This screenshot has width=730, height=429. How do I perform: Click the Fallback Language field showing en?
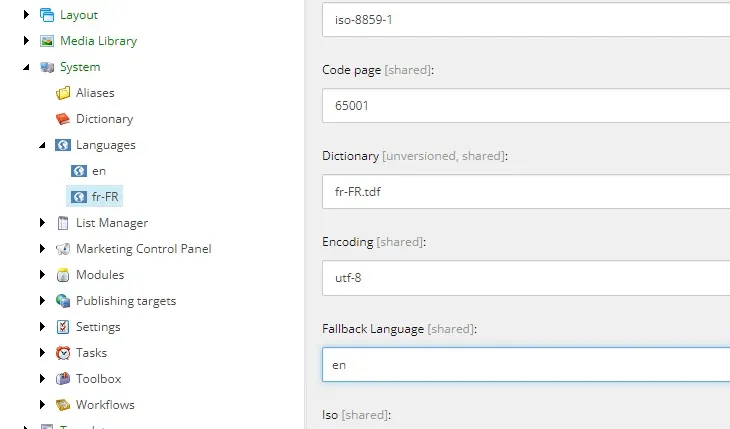point(526,365)
